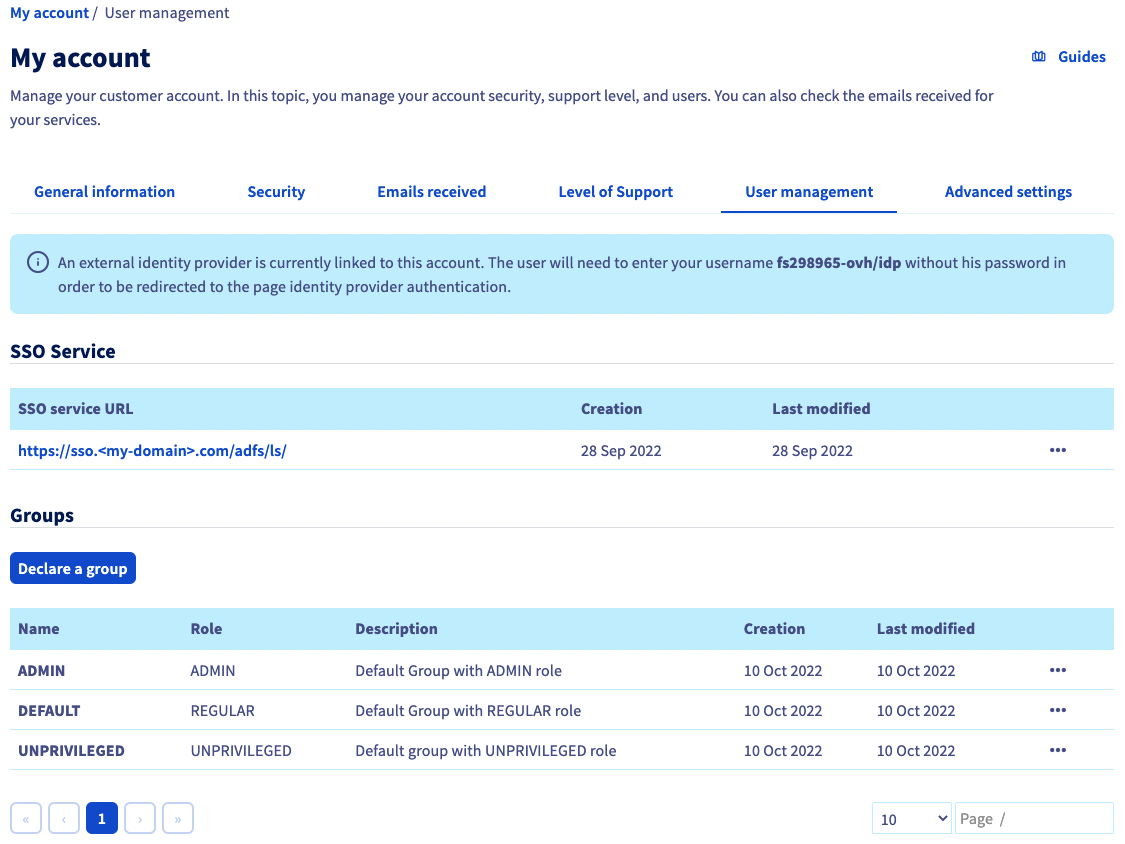This screenshot has width=1125, height=844.
Task: Click the SSO table Last modified header
Action: tap(821, 408)
